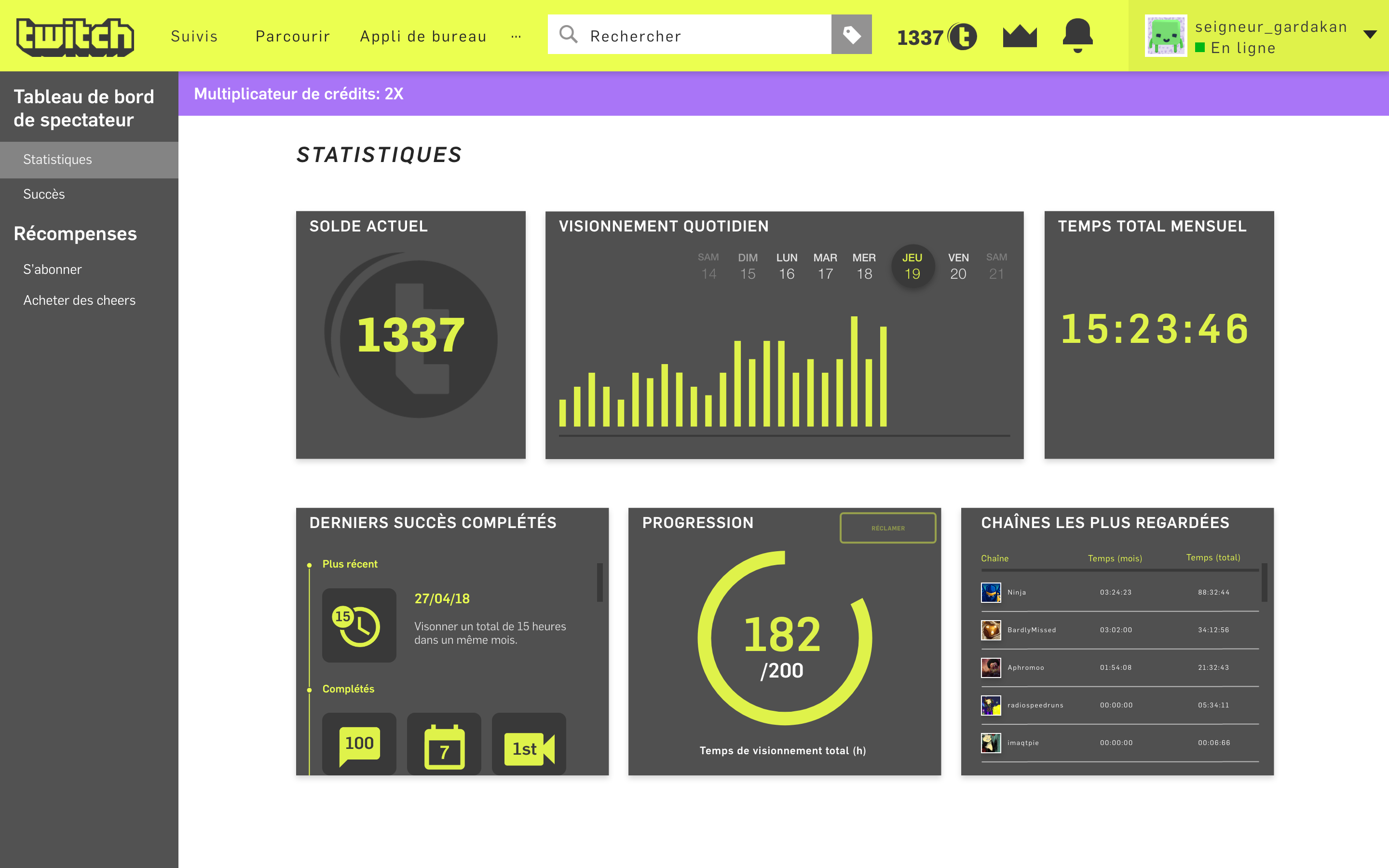Open Ninja channel name

coord(1017,593)
